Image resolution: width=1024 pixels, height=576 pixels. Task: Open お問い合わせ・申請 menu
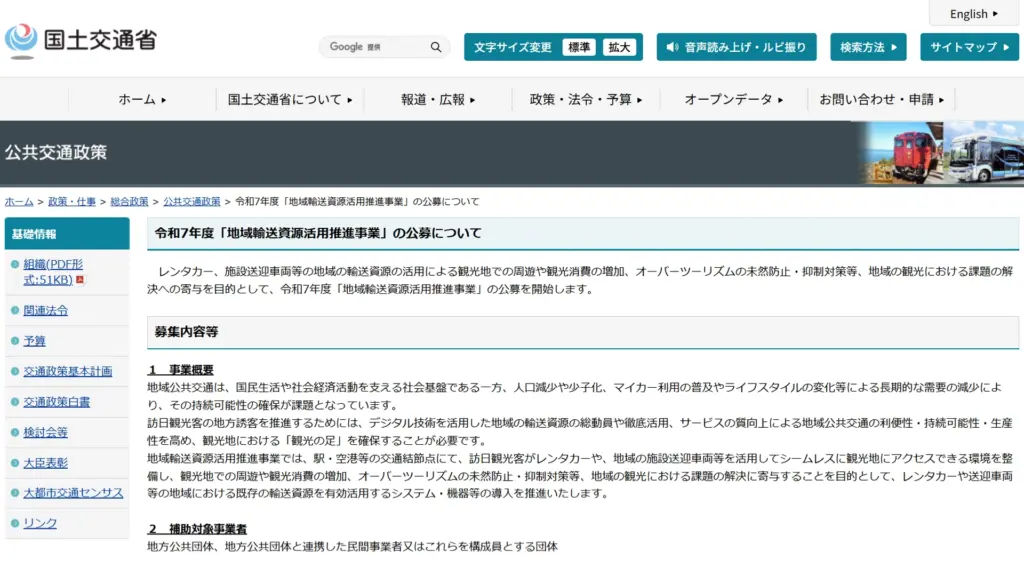tap(882, 99)
